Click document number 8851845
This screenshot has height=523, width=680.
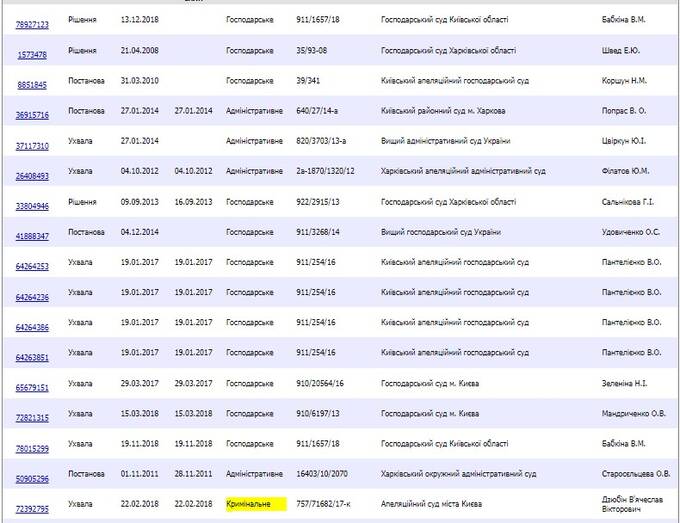(32, 86)
